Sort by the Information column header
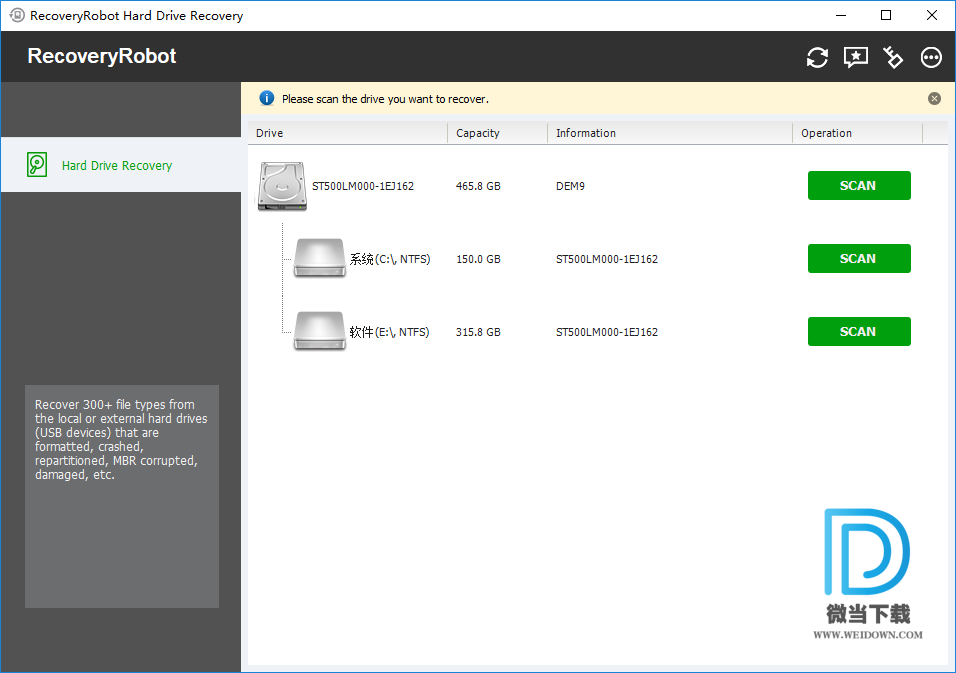956x673 pixels. (670, 133)
